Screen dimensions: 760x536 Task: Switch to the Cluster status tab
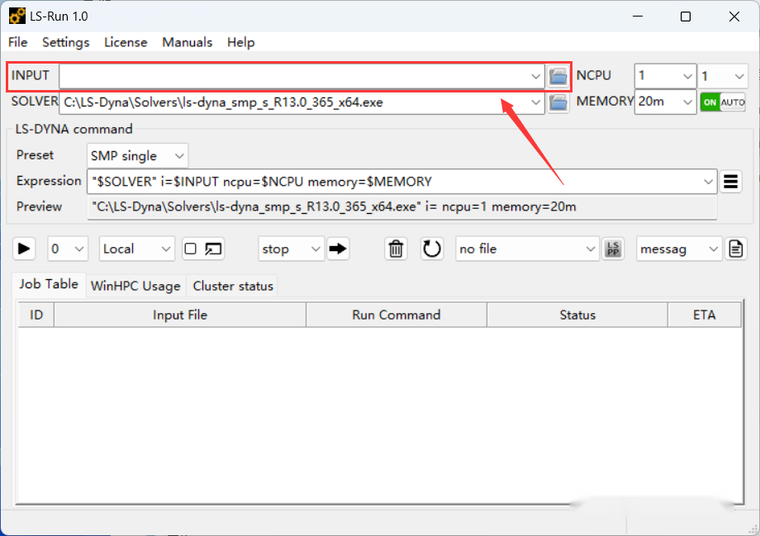[233, 286]
